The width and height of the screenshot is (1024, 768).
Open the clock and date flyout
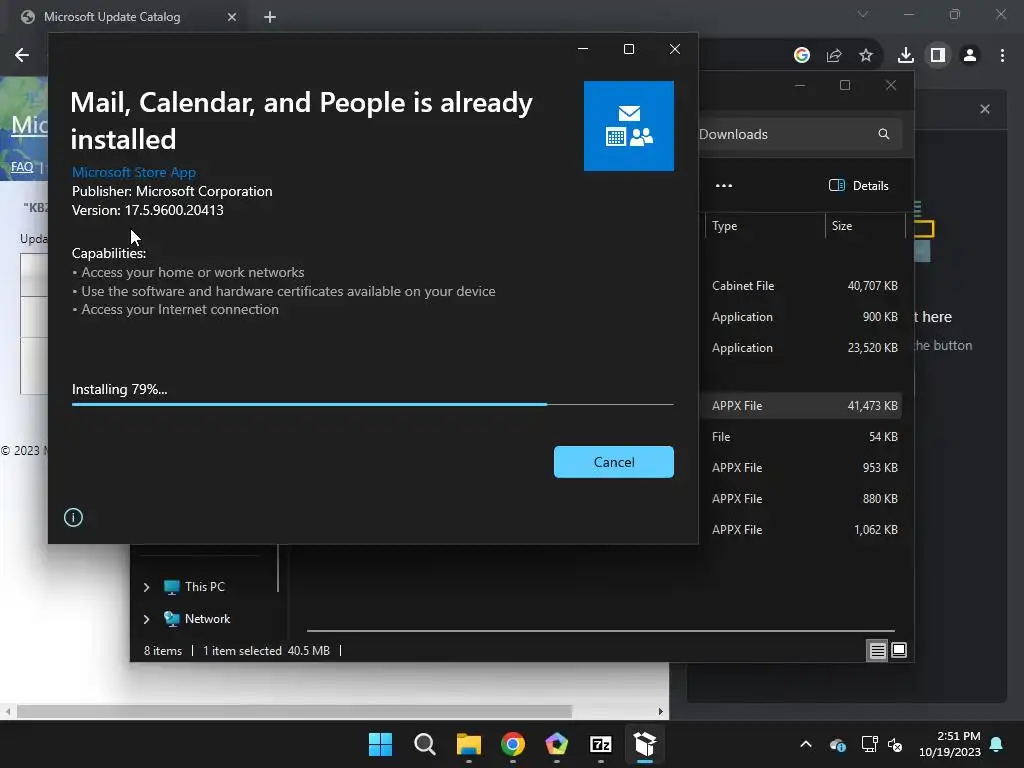[950, 744]
